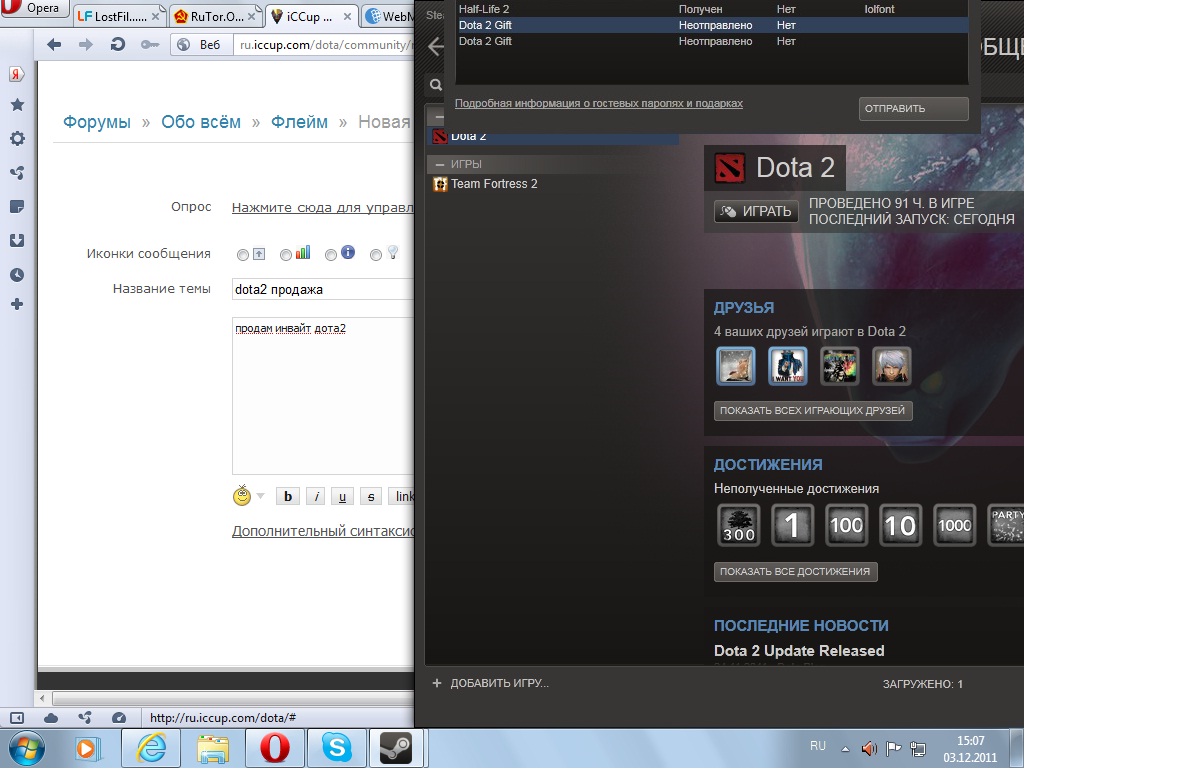Screen dimensions: 1200x772
Task: Switch to the WebM browser tab
Action: pos(387,16)
